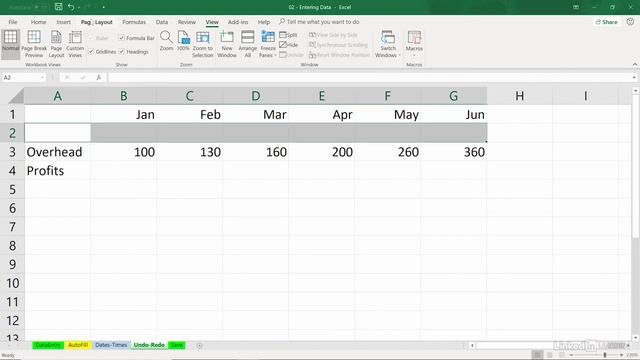Expand the formula bar

click(634, 77)
